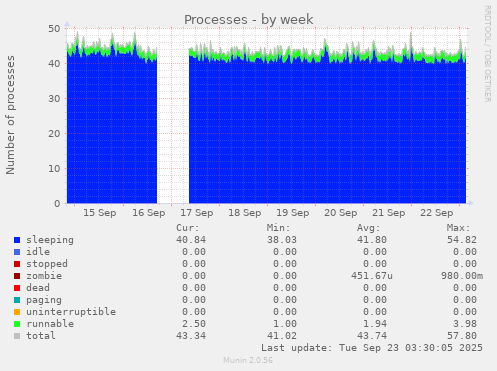Image resolution: width=497 pixels, height=371 pixels.
Task: Click the y-axis label 30
Action: pos(54,99)
